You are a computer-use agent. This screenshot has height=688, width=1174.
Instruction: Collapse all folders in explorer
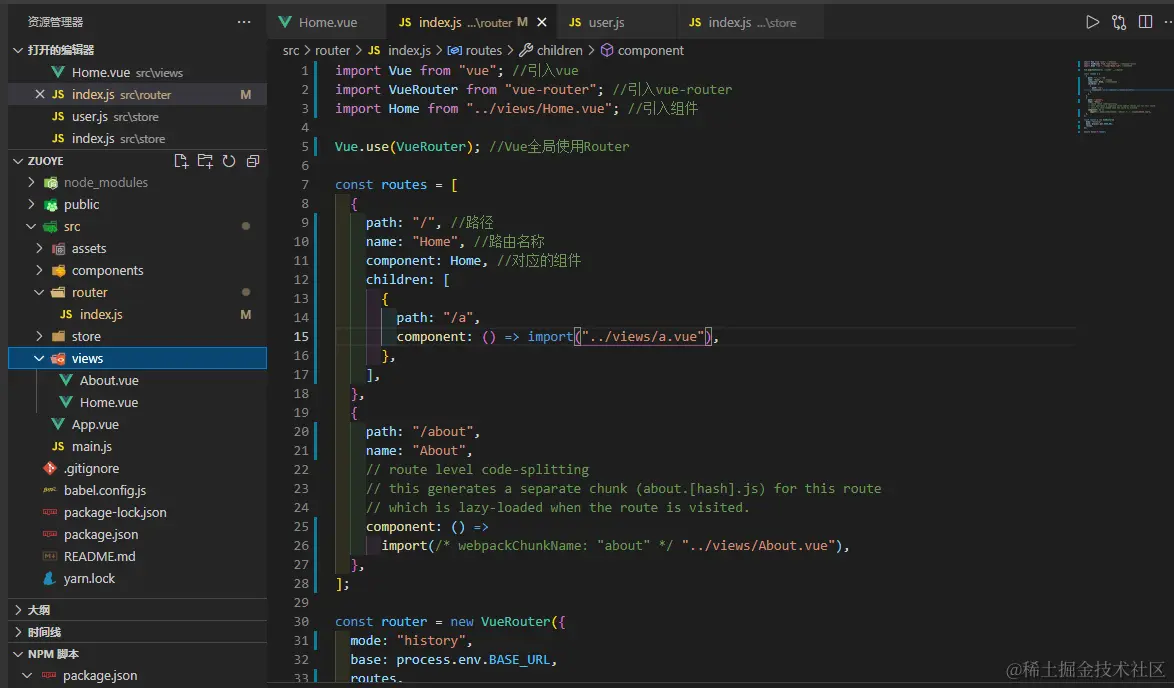point(253,161)
